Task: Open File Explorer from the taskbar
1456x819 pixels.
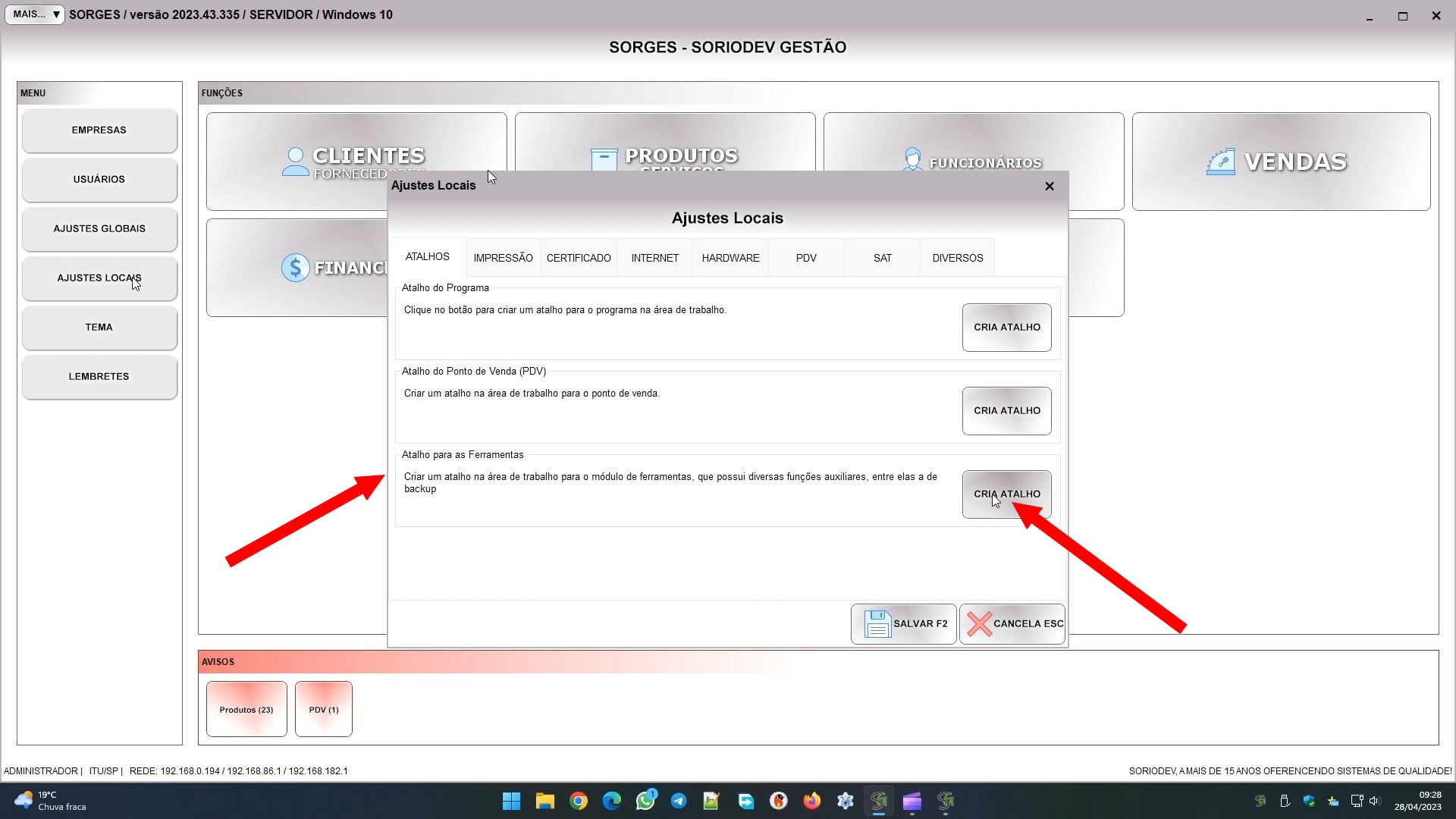Action: point(545,802)
